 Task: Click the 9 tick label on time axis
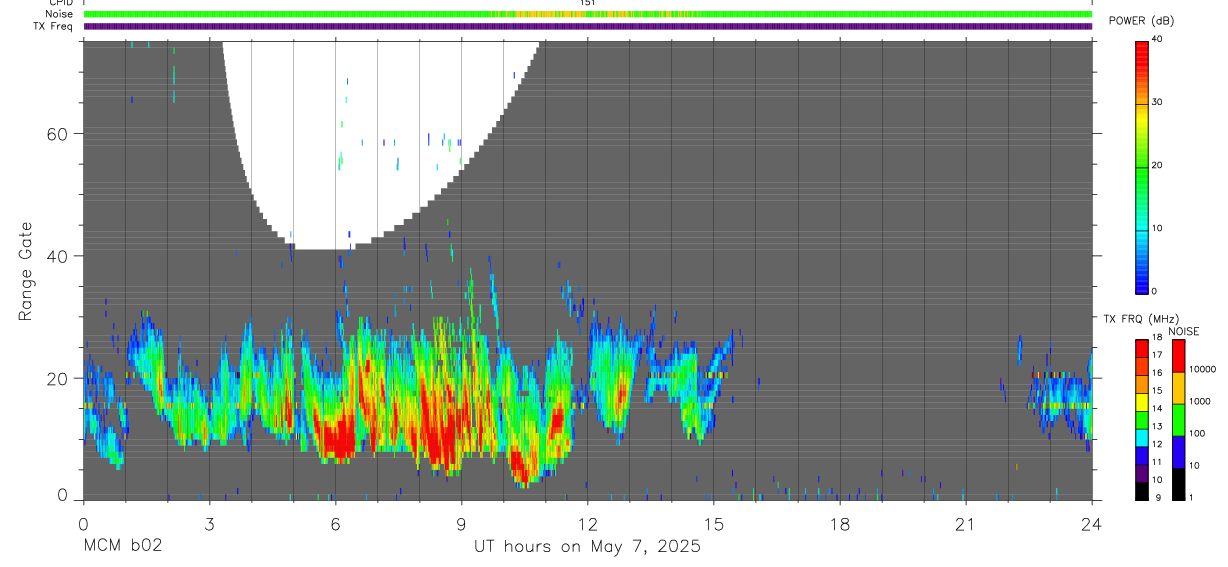(x=461, y=524)
